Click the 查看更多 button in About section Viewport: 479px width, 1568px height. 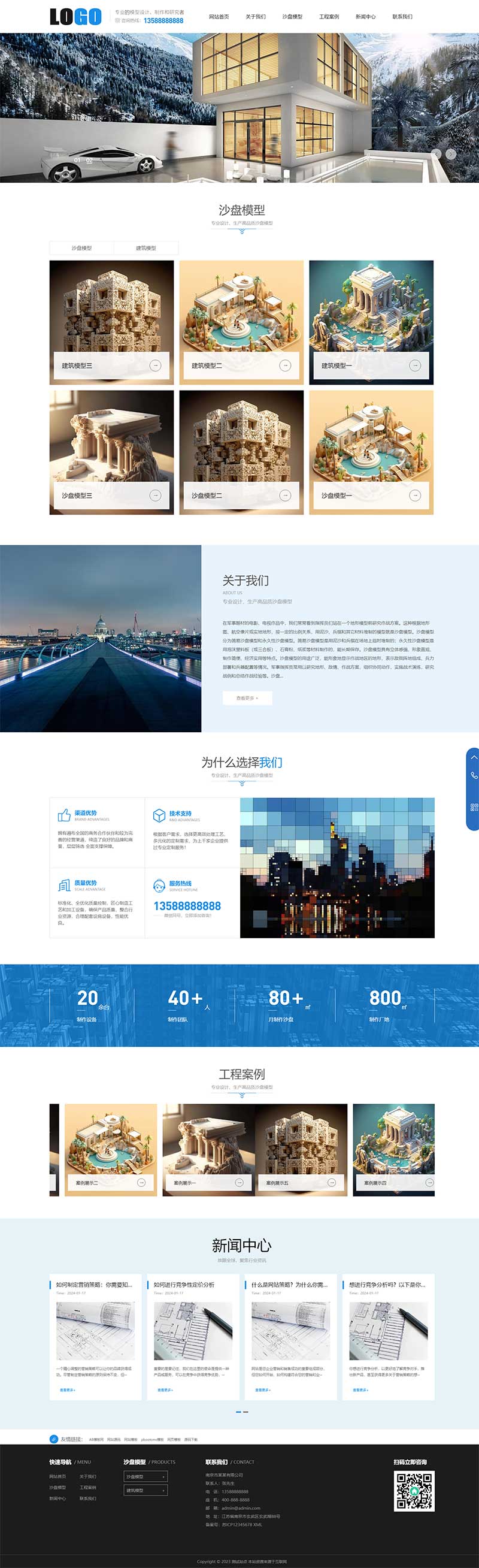point(247,698)
